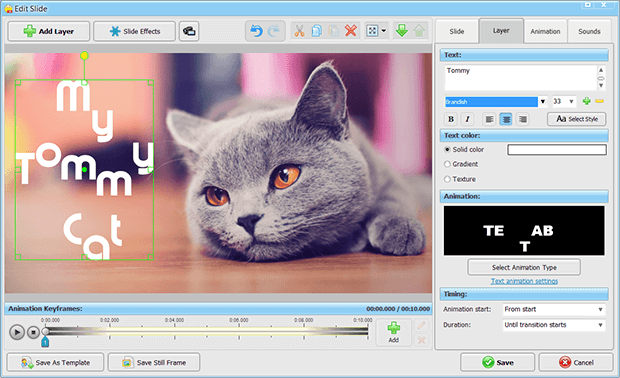Redo the last action
This screenshot has width=620, height=378.
click(x=274, y=31)
